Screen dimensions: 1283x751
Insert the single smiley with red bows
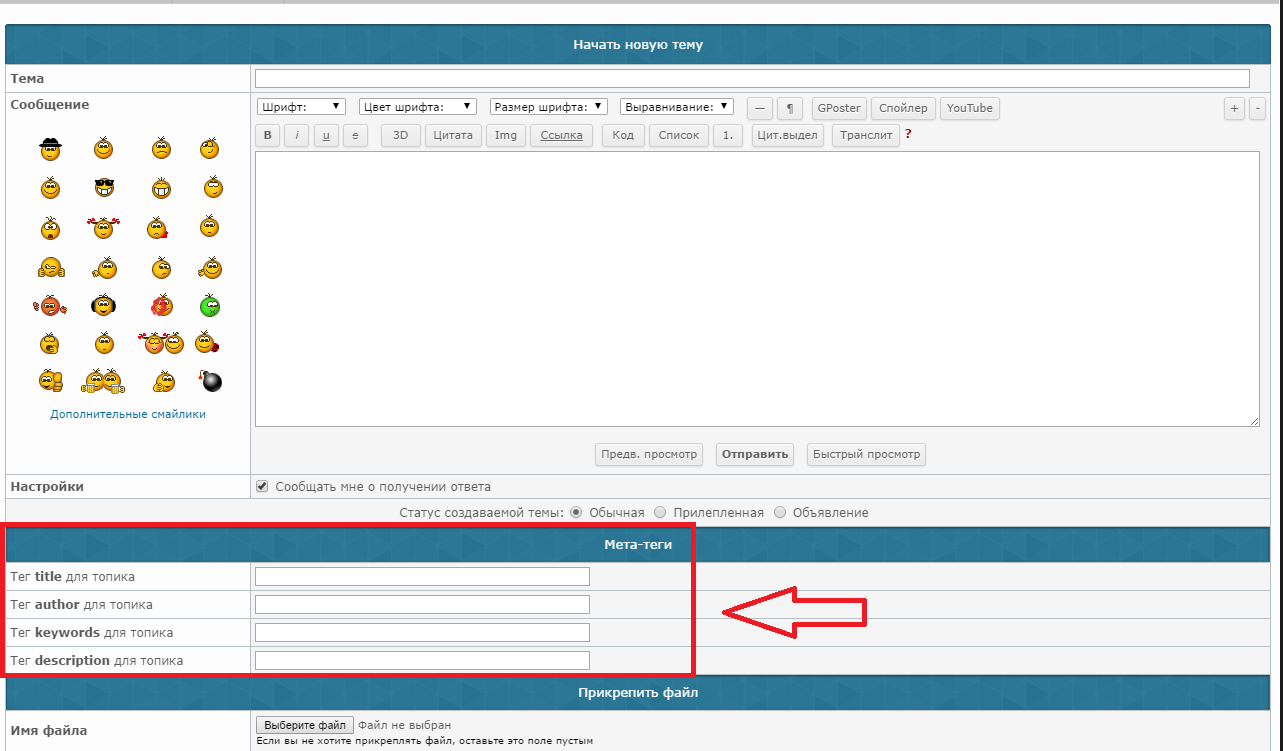click(104, 228)
